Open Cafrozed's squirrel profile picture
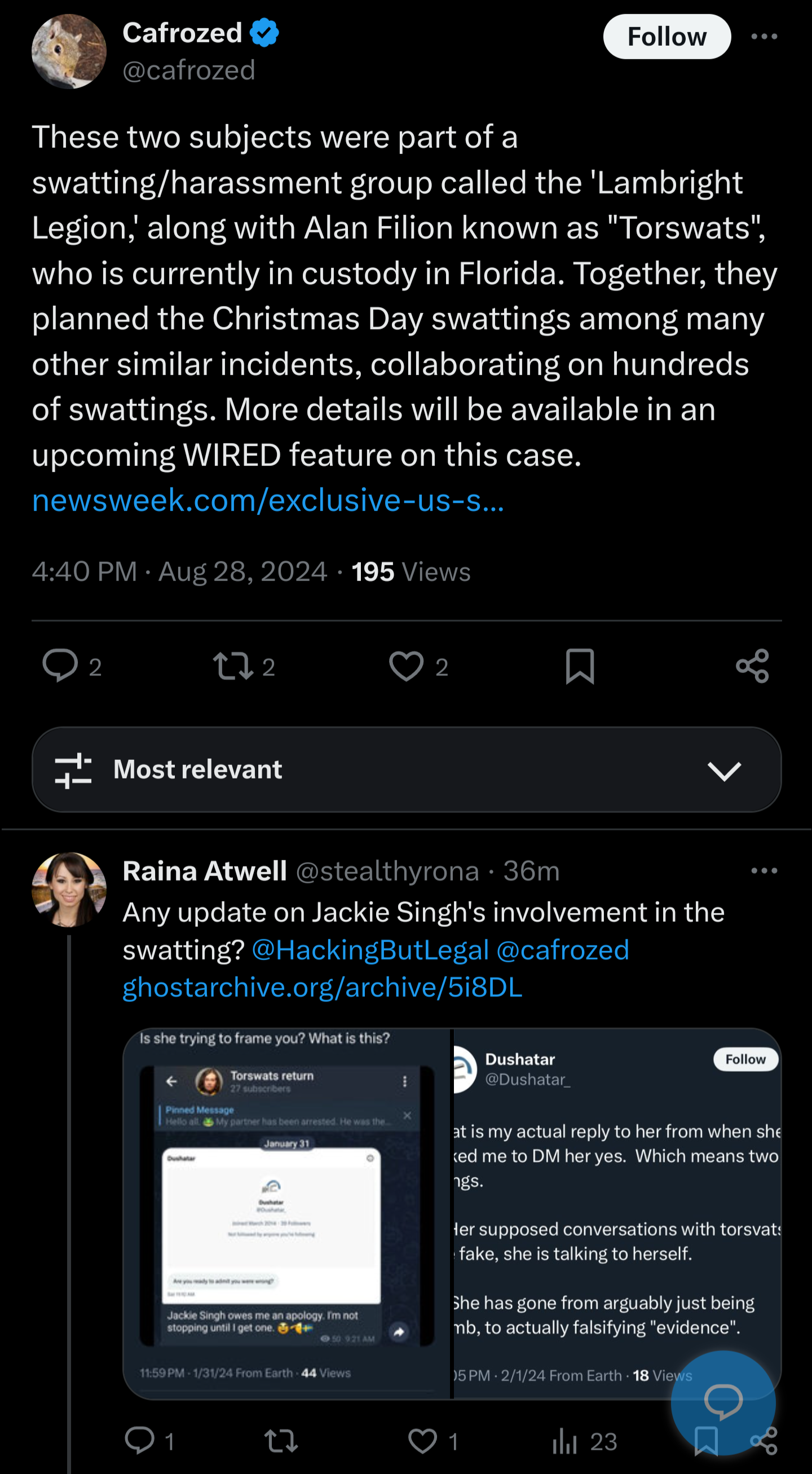This screenshot has height=1474, width=812. click(69, 51)
